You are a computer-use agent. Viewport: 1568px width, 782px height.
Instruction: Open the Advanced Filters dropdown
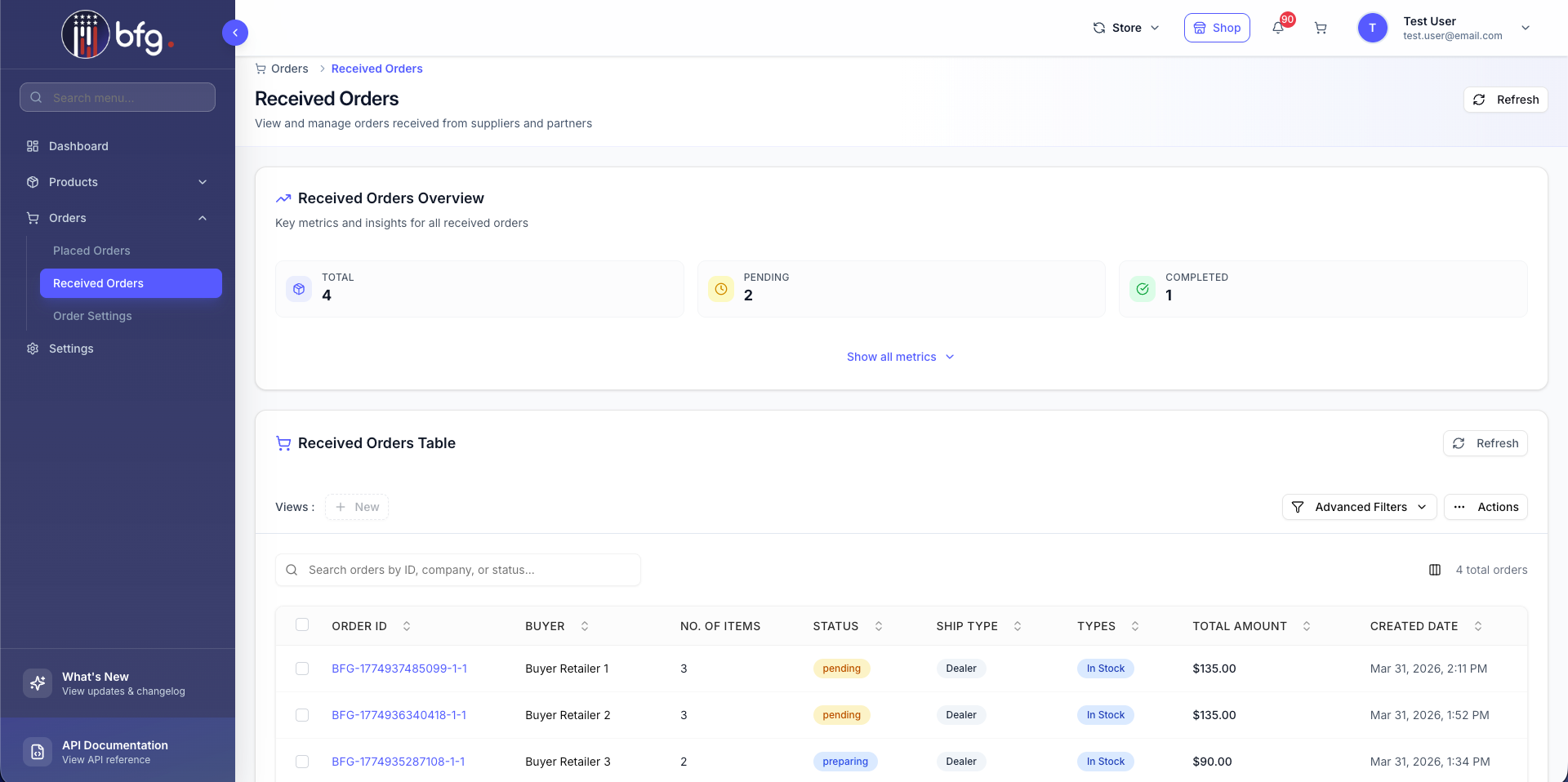click(1359, 507)
